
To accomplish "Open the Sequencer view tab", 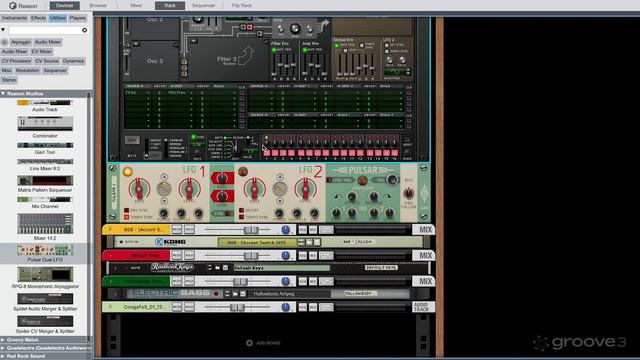I will coord(203,6).
